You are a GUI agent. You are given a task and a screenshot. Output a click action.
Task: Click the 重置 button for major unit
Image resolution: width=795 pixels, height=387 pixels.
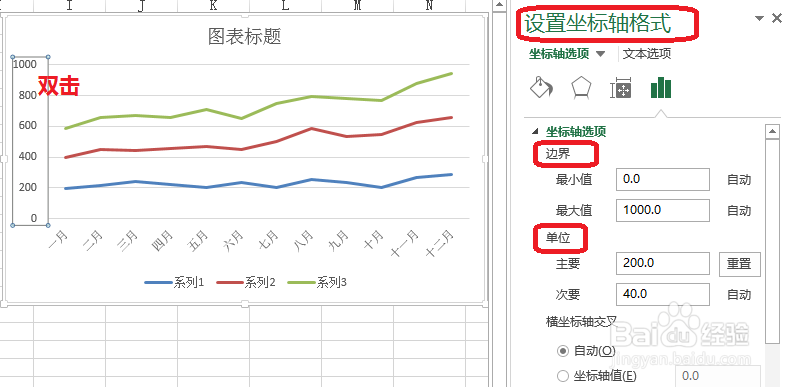point(740,264)
